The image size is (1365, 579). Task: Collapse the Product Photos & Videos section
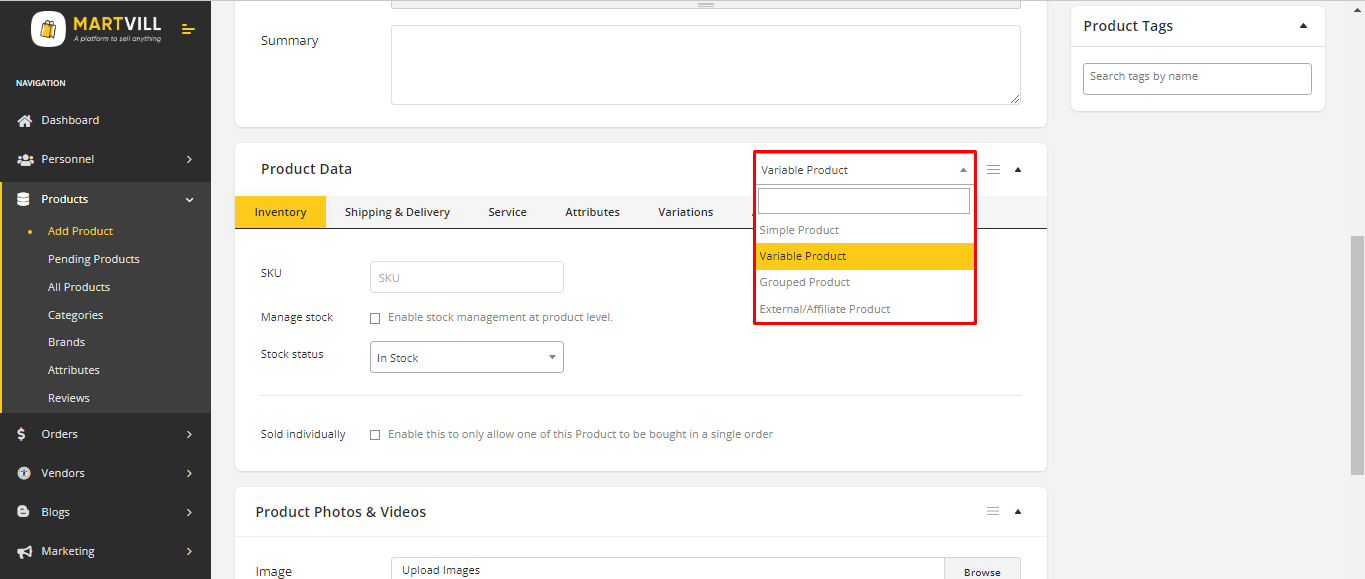point(1018,512)
